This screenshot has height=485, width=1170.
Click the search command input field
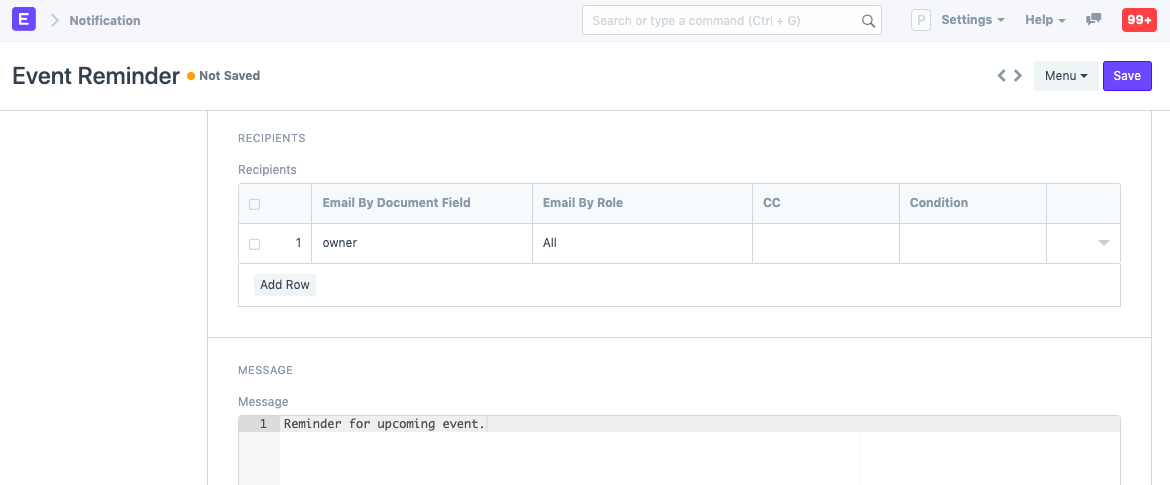pyautogui.click(x=720, y=20)
